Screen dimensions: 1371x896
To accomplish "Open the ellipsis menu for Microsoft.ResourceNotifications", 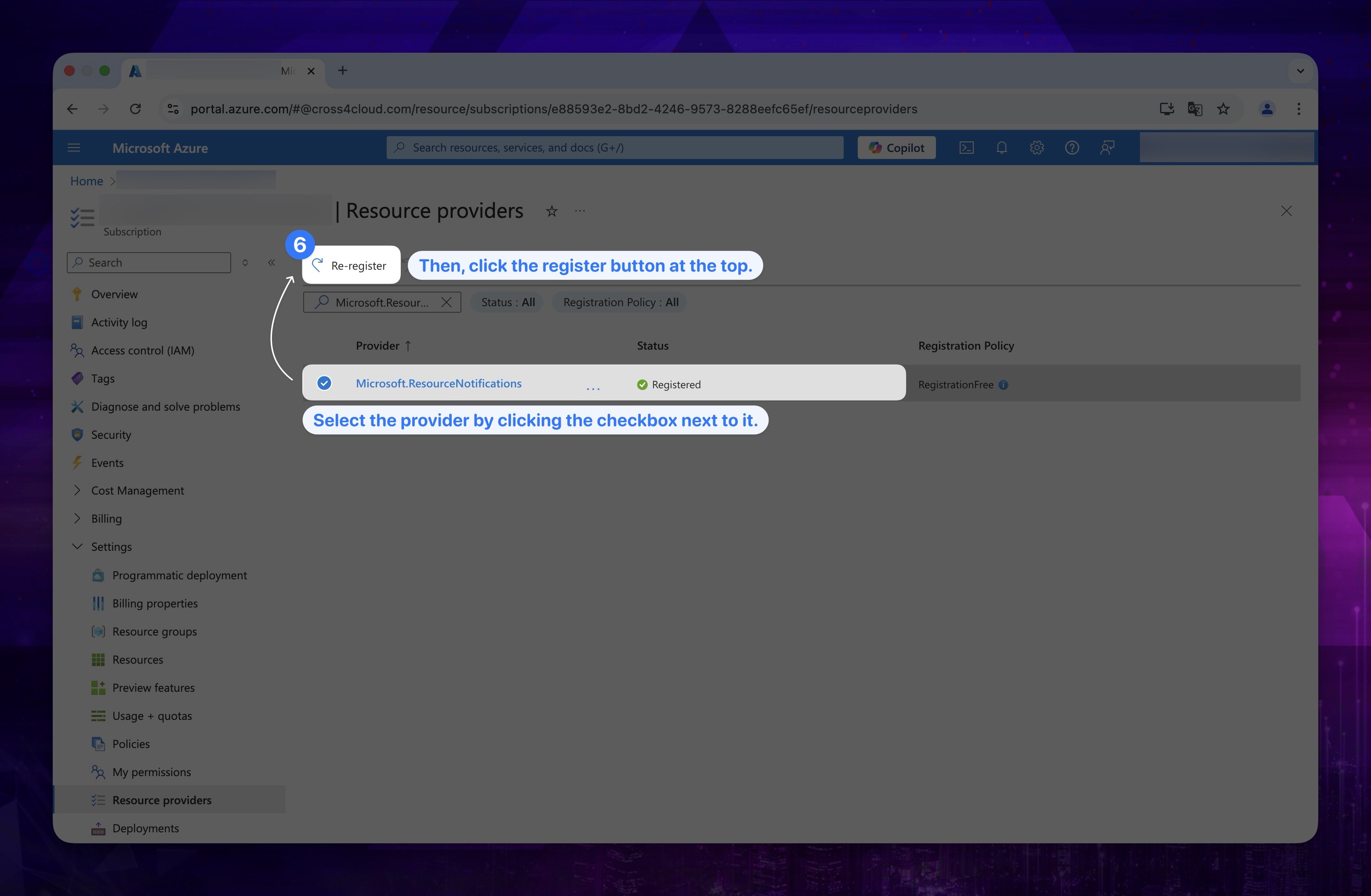I will click(593, 389).
